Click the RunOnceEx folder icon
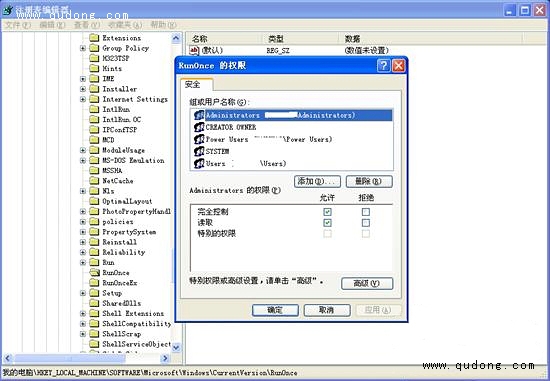 [94, 283]
